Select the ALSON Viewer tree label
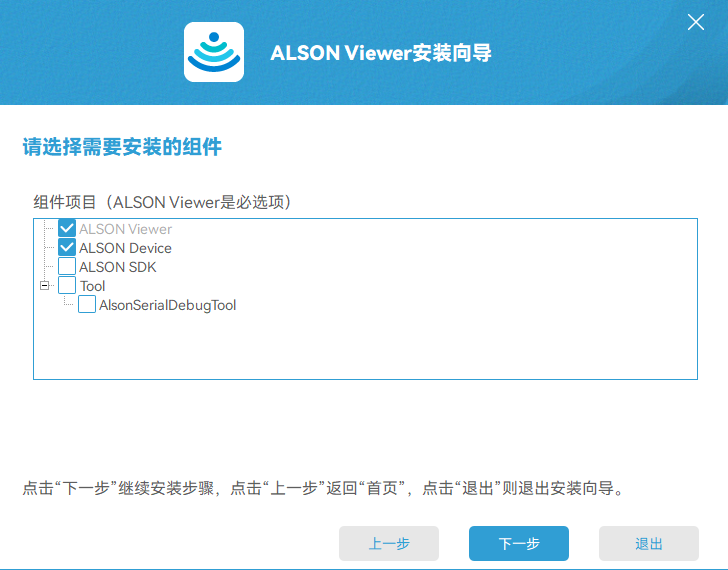Image resolution: width=728 pixels, height=570 pixels. tap(125, 229)
